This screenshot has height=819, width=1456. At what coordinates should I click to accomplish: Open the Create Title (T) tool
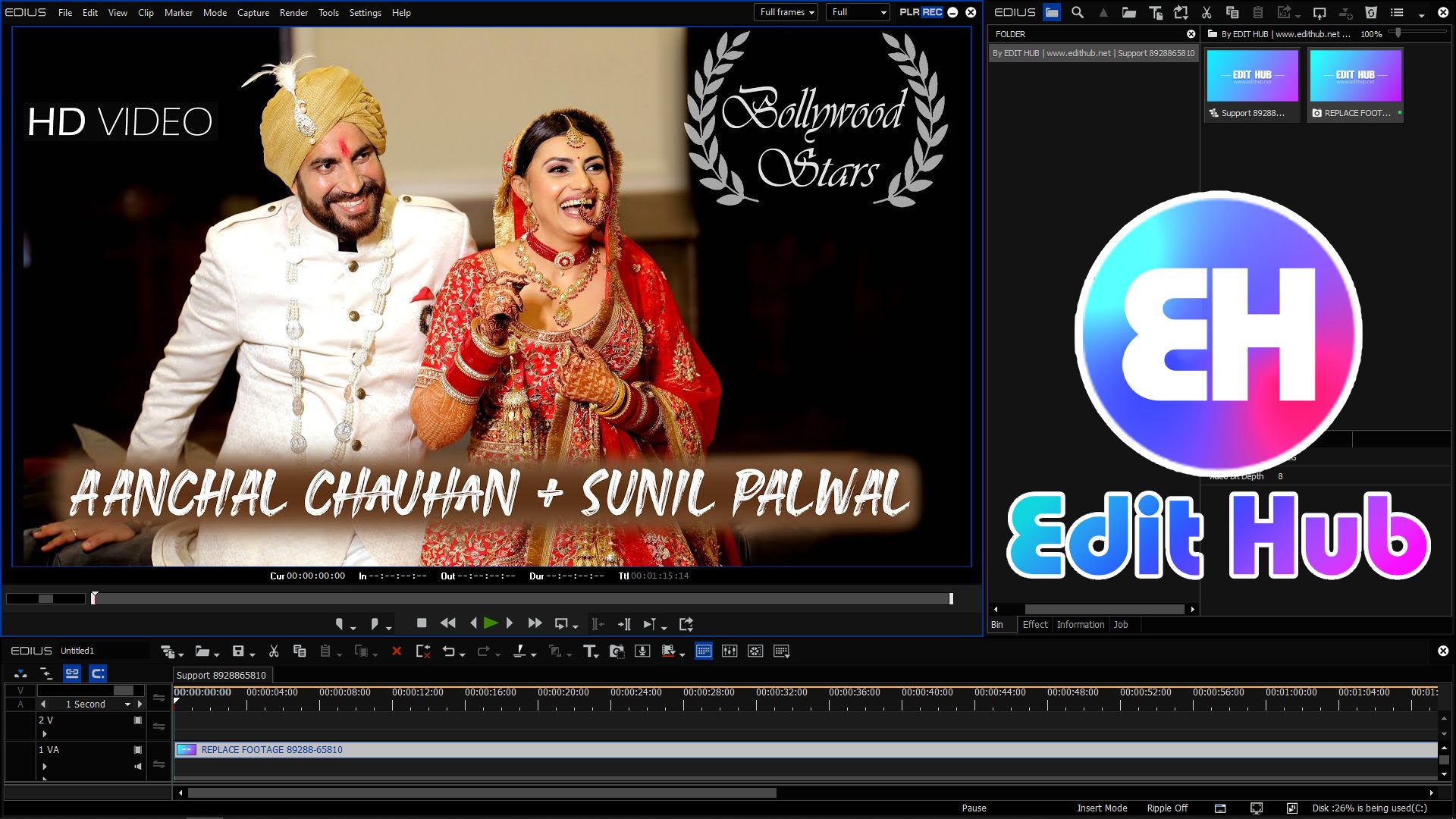pos(589,651)
